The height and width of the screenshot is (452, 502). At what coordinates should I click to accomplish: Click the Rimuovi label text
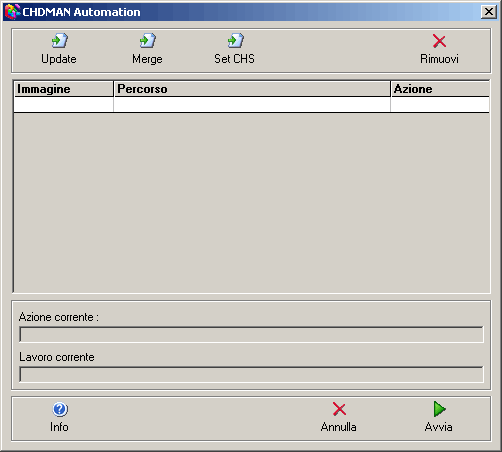439,59
